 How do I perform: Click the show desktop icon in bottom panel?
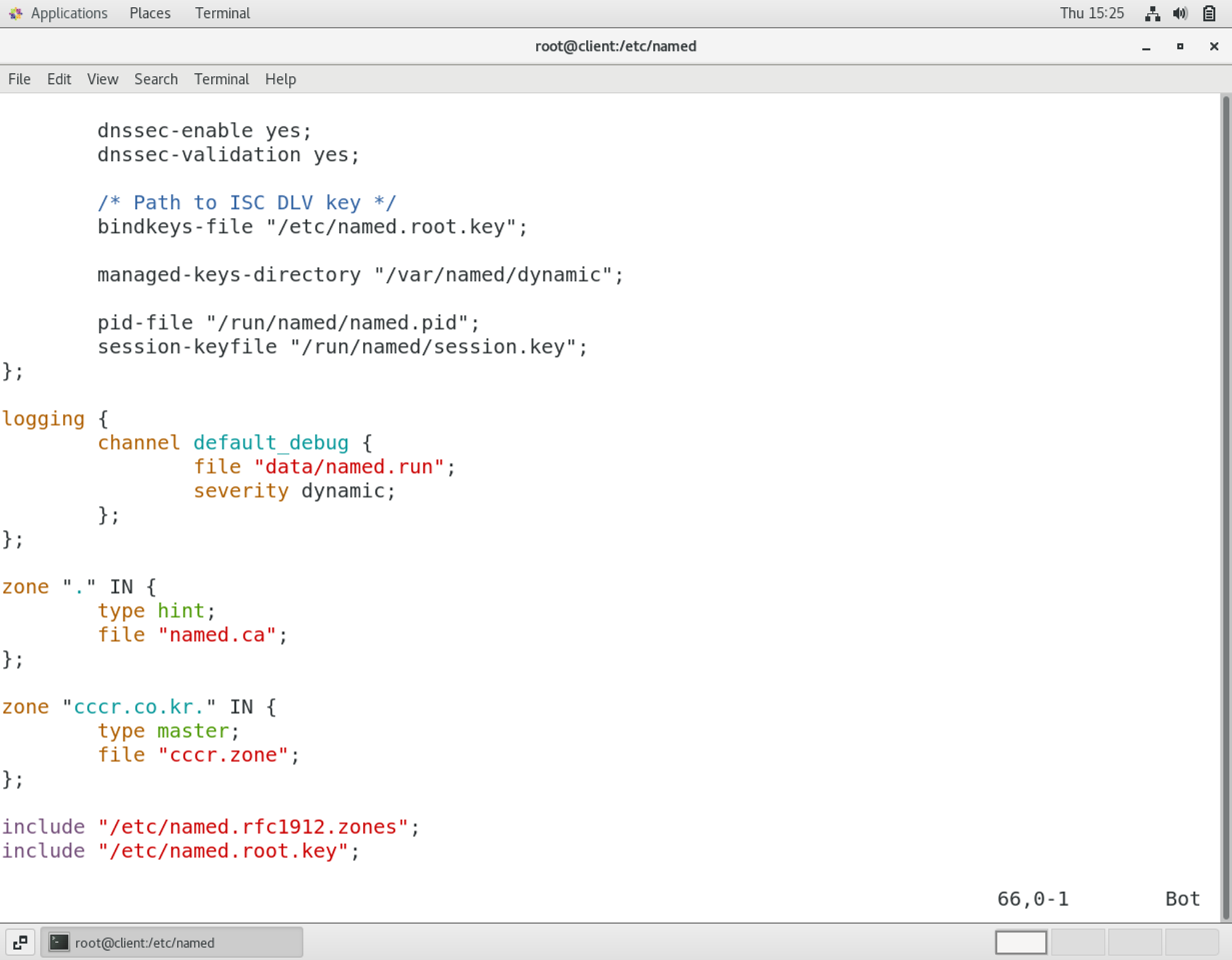point(20,942)
